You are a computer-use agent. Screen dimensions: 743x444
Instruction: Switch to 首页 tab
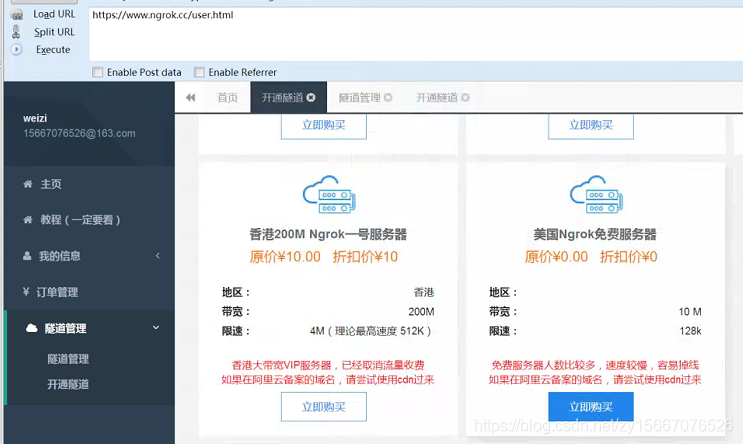click(x=227, y=98)
